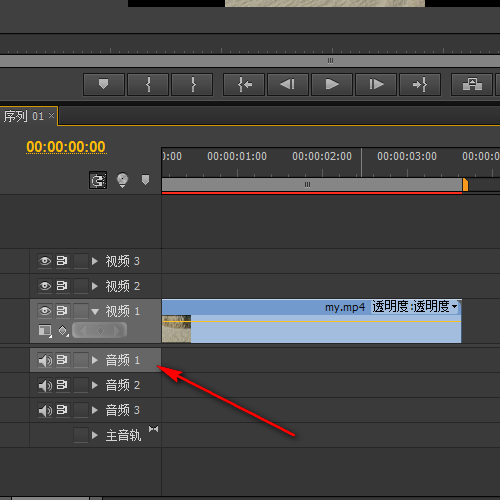Select the my.mp4 clip in timeline
The image size is (500, 500).
(311, 321)
